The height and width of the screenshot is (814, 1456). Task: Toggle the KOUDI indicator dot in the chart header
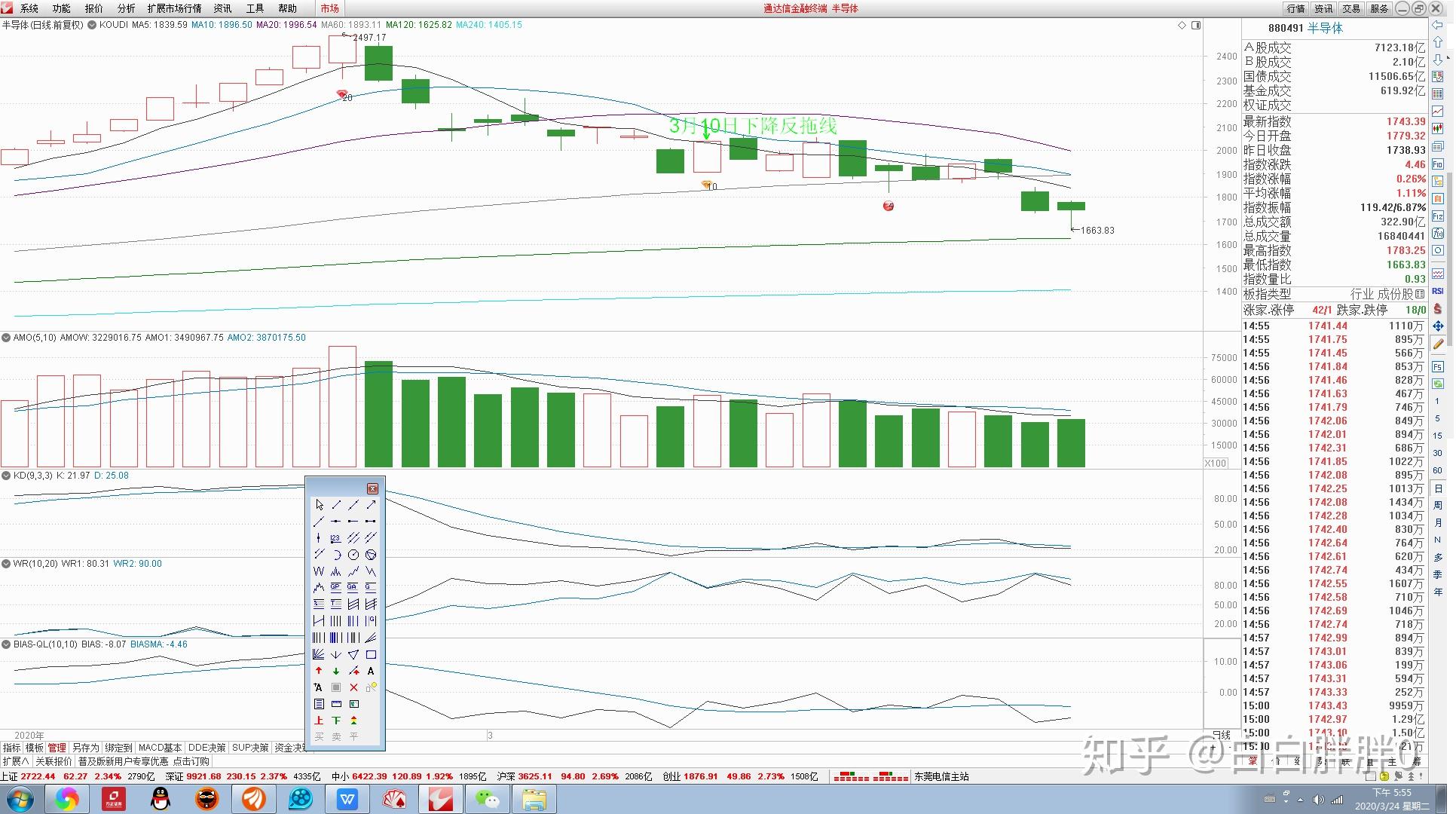92,25
